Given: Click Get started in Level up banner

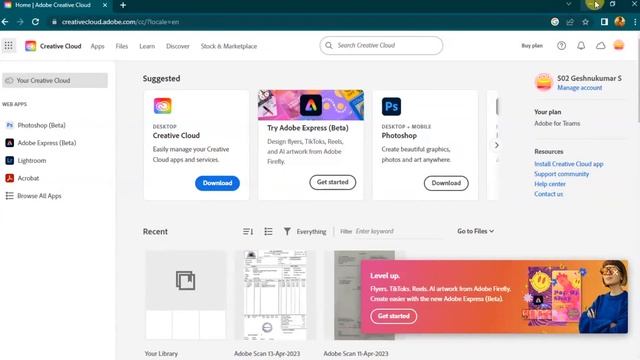Looking at the screenshot, I should 393,316.
